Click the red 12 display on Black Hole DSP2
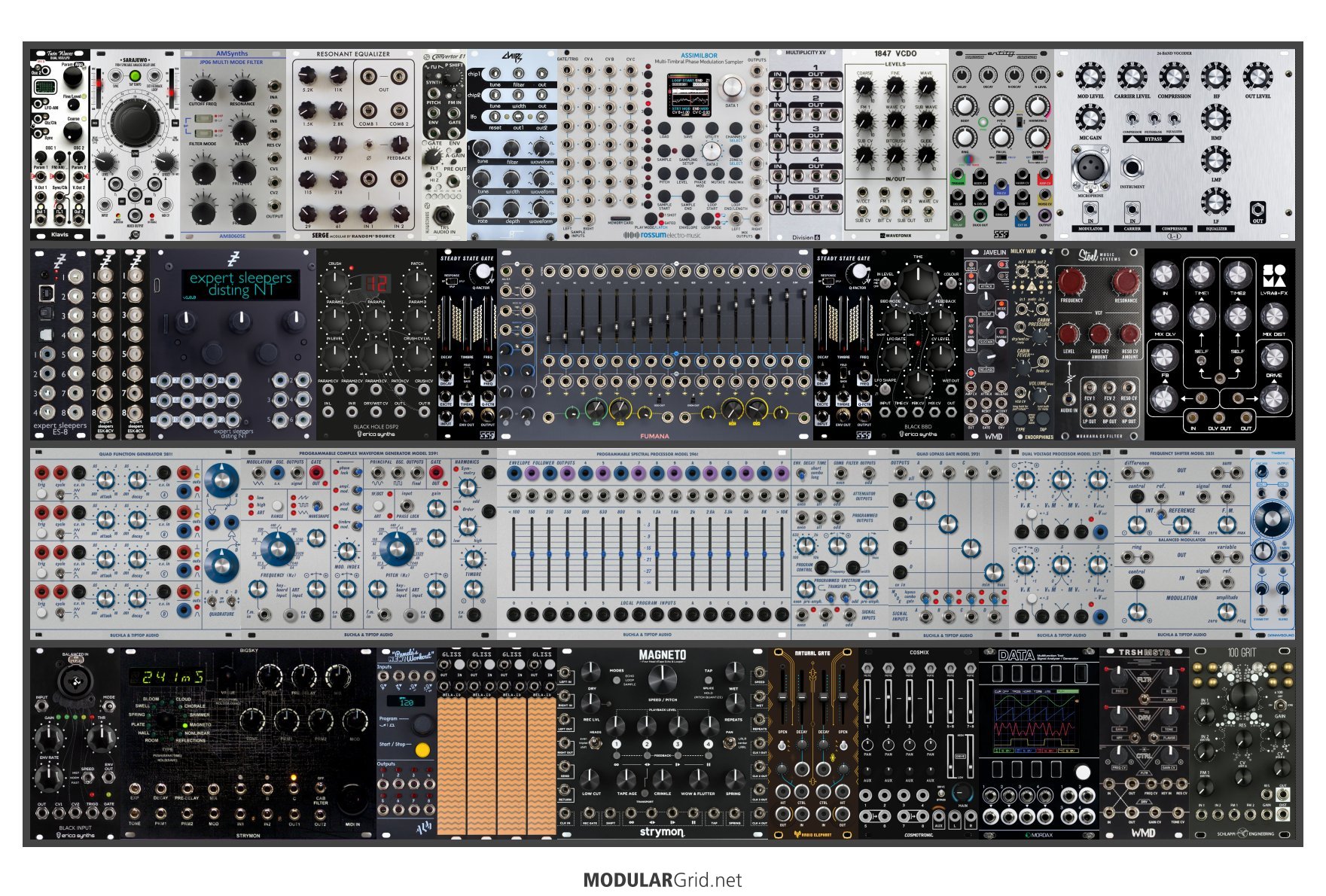 click(x=376, y=284)
